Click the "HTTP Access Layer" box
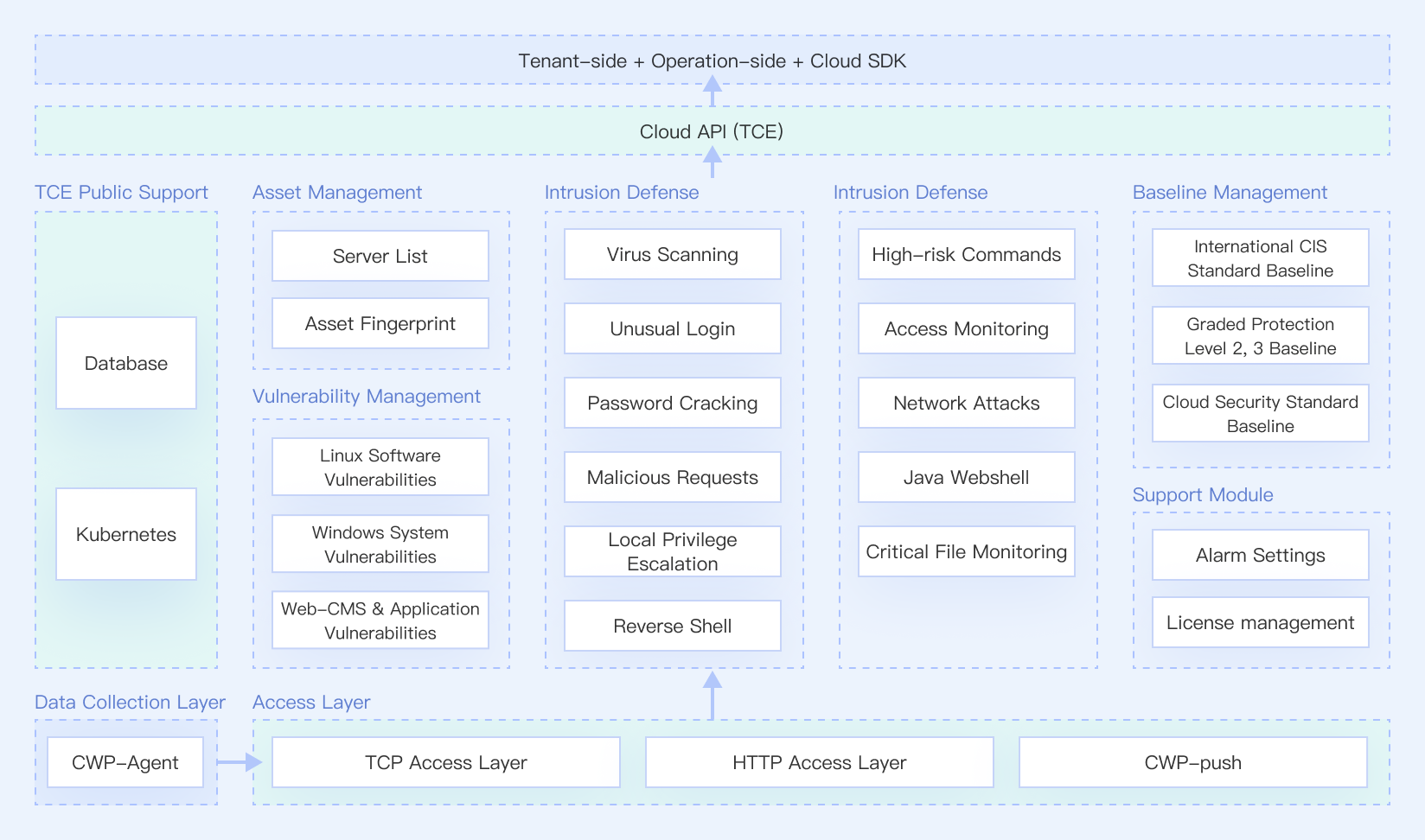This screenshot has height=840, width=1425. pyautogui.click(x=820, y=762)
